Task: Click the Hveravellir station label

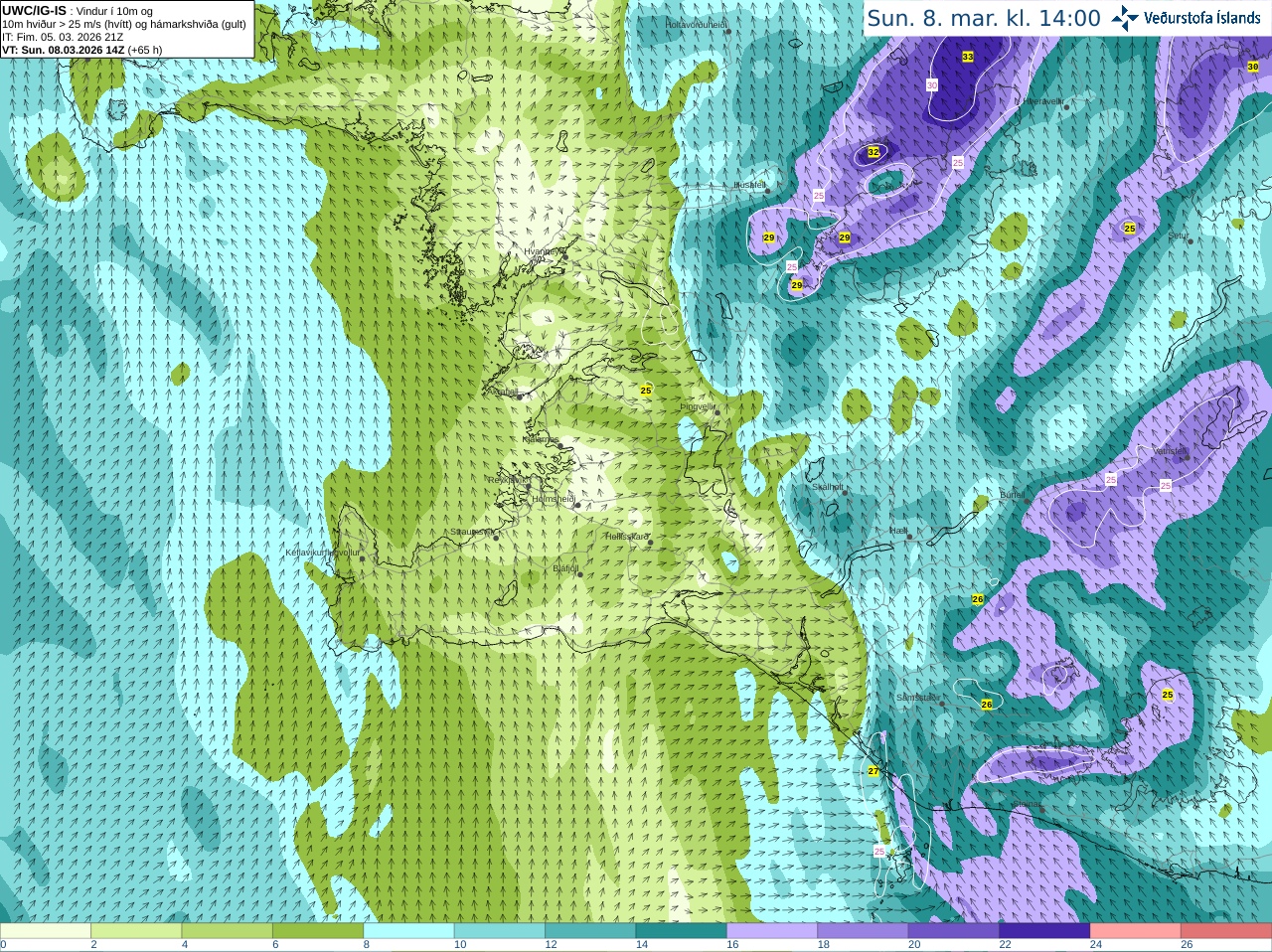Action: (x=1042, y=101)
